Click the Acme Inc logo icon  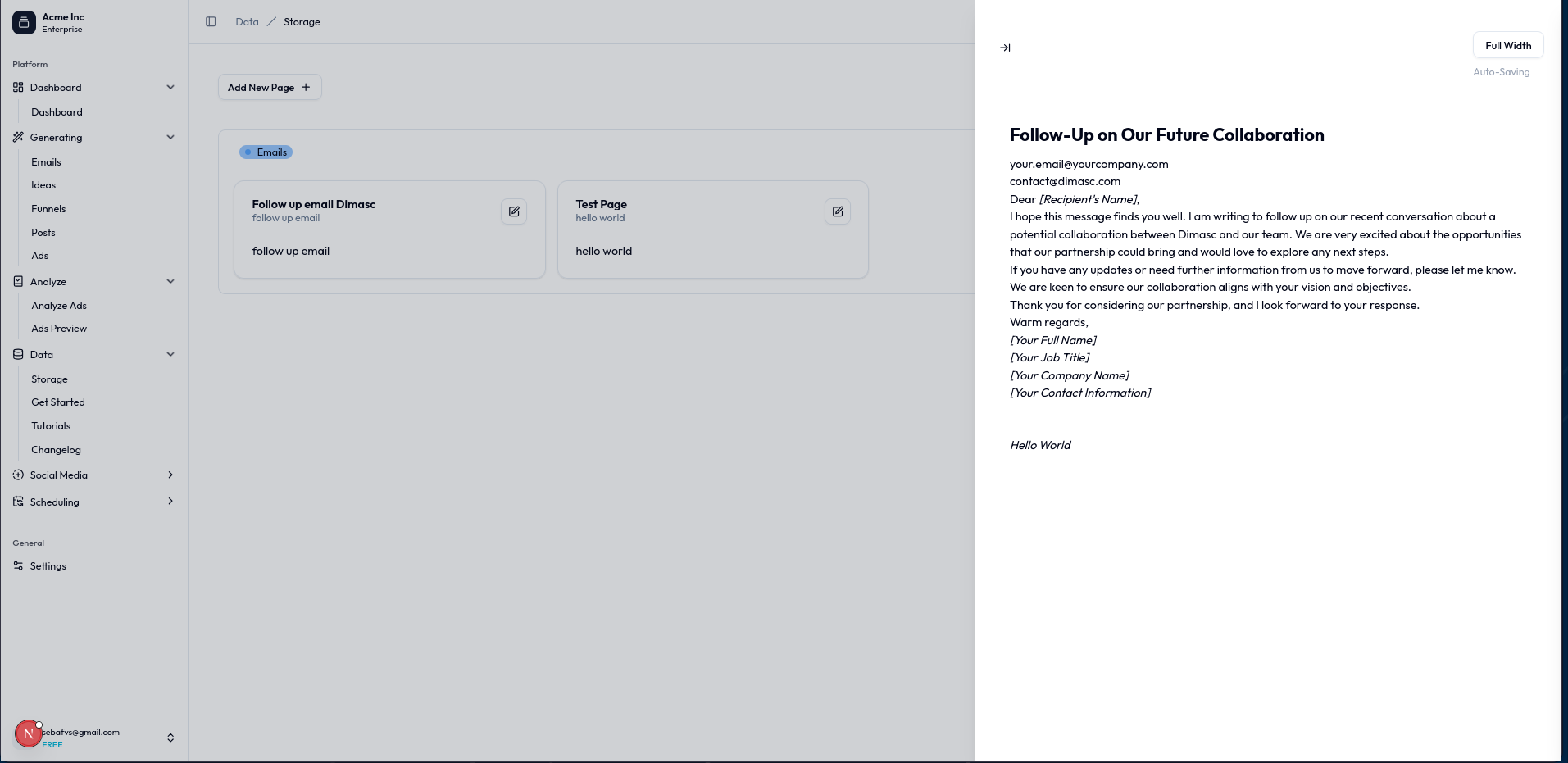24,22
